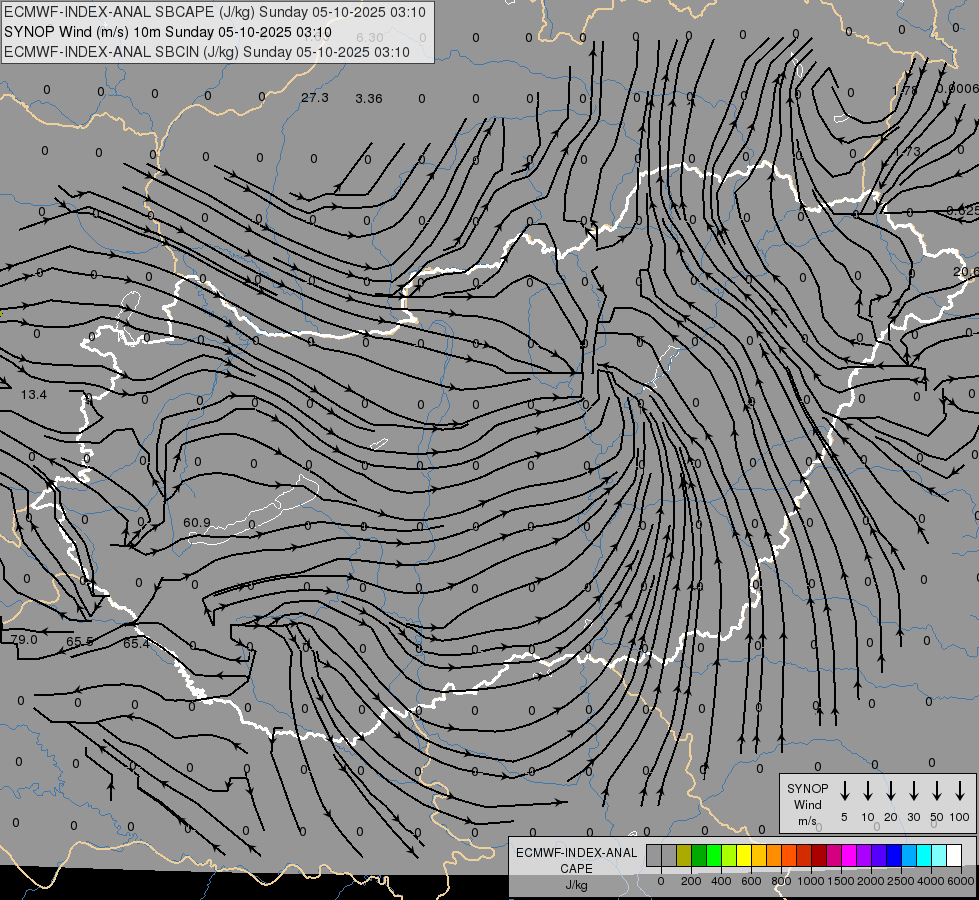Click the 27.3 CAPE value on the map

(x=315, y=97)
